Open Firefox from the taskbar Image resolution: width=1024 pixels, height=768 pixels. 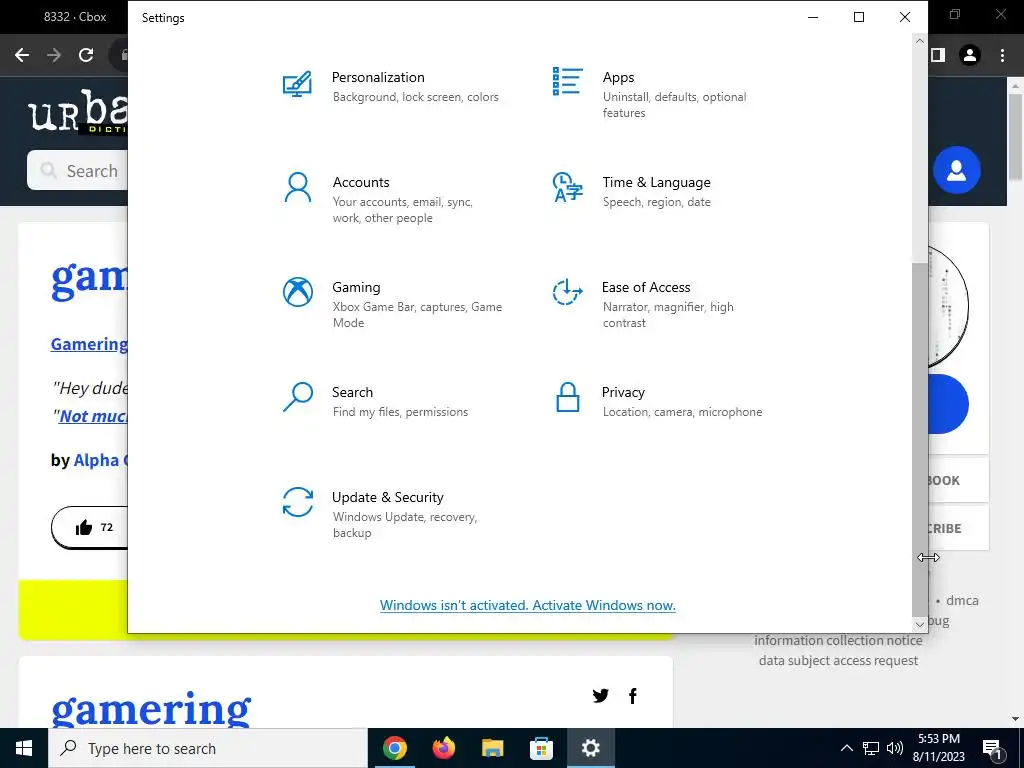[443, 748]
